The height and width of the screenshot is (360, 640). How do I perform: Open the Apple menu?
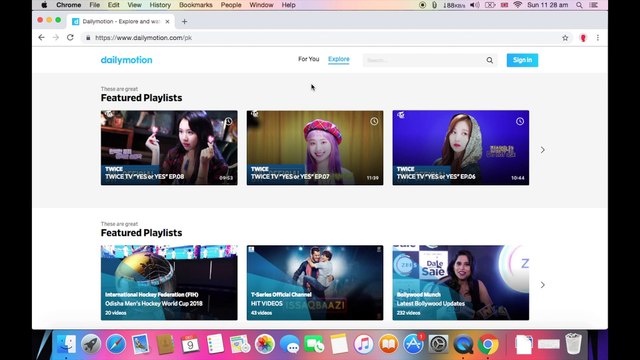tap(44, 5)
